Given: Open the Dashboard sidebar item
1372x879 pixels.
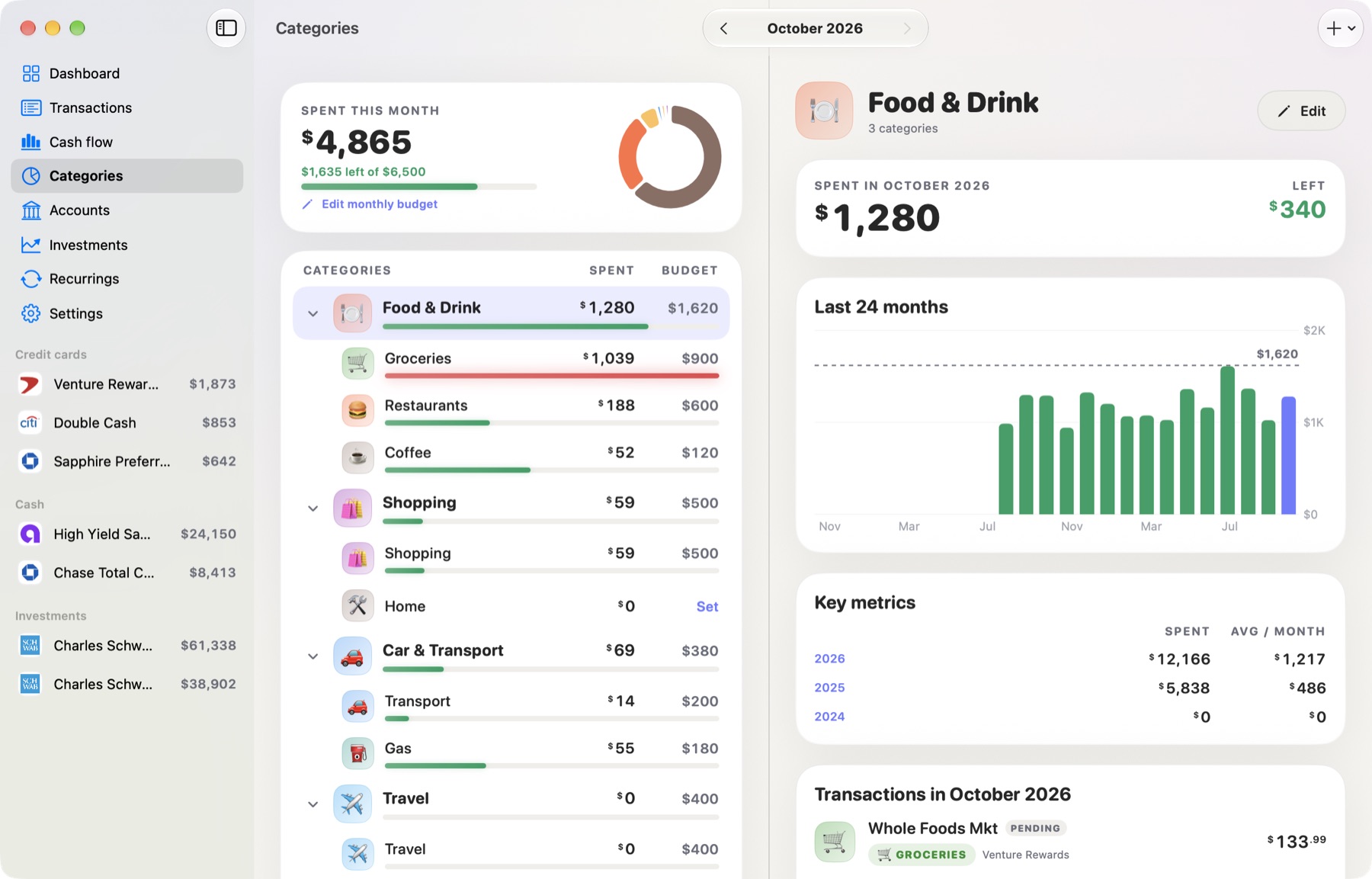Looking at the screenshot, I should click(x=127, y=73).
